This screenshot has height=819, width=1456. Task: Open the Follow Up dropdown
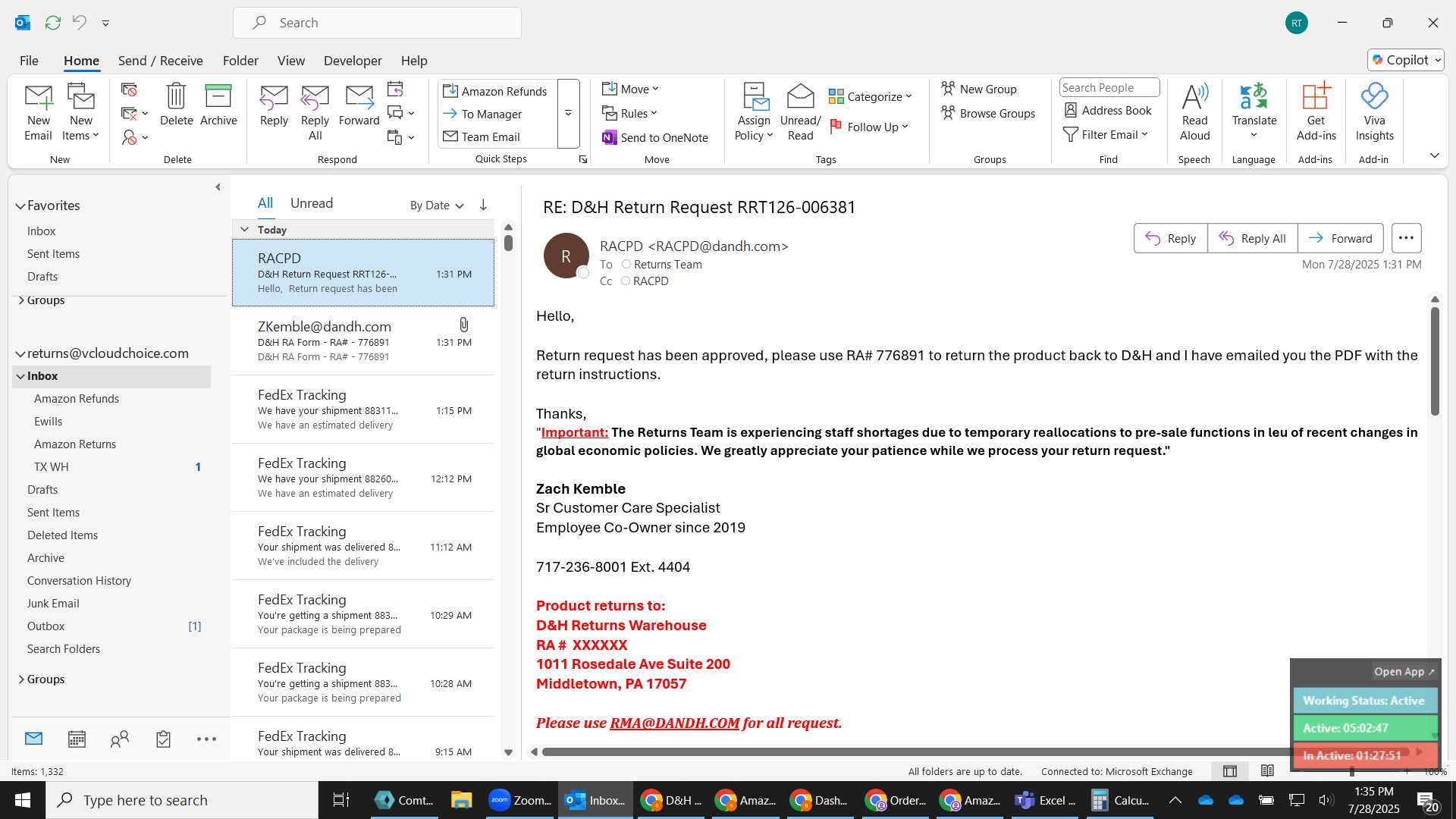coord(869,127)
